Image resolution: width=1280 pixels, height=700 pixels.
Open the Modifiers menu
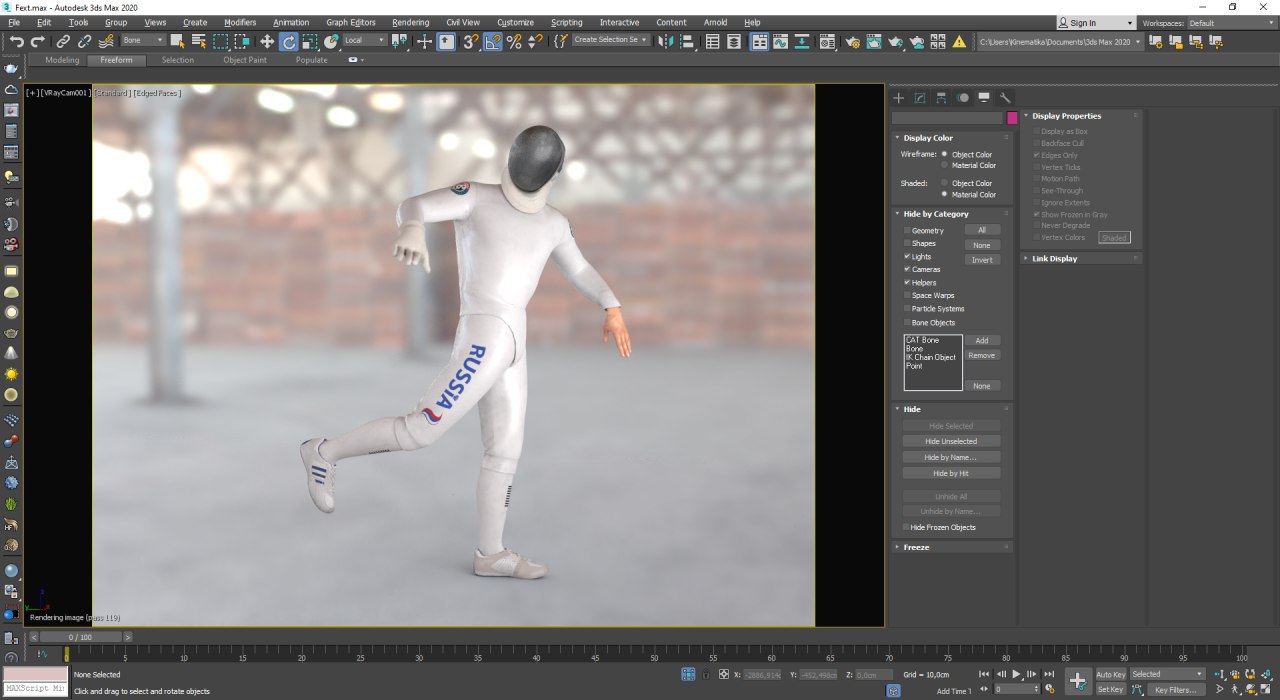coord(240,22)
